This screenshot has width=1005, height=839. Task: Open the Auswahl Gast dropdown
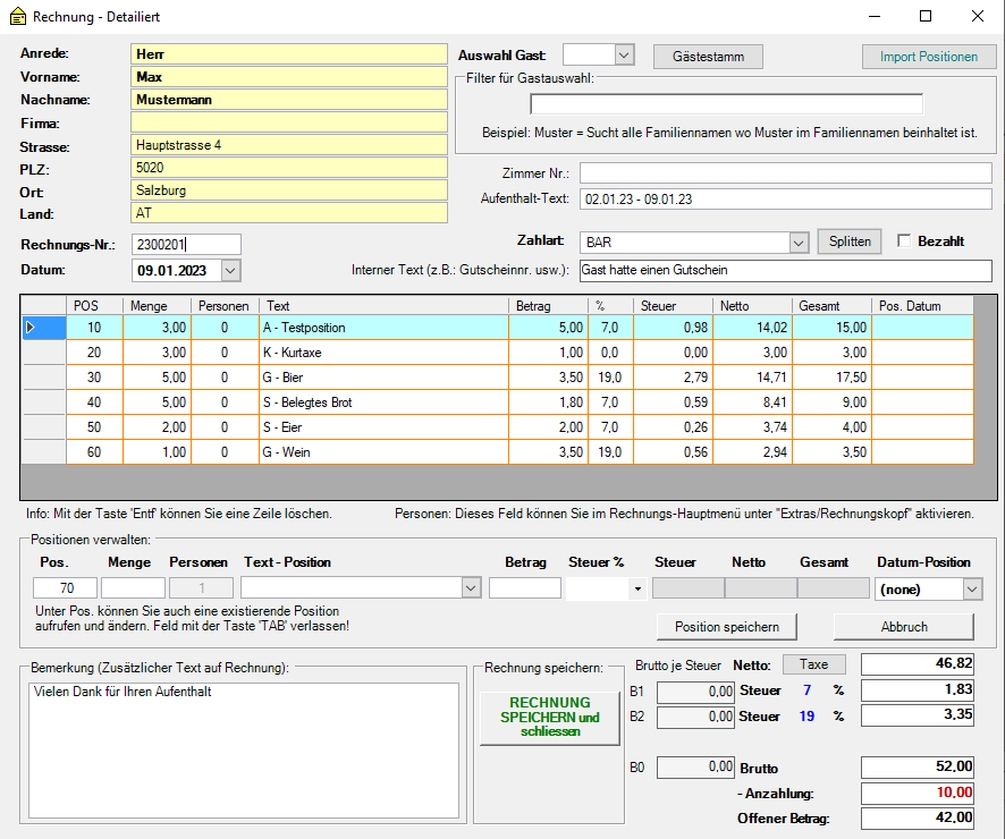624,55
